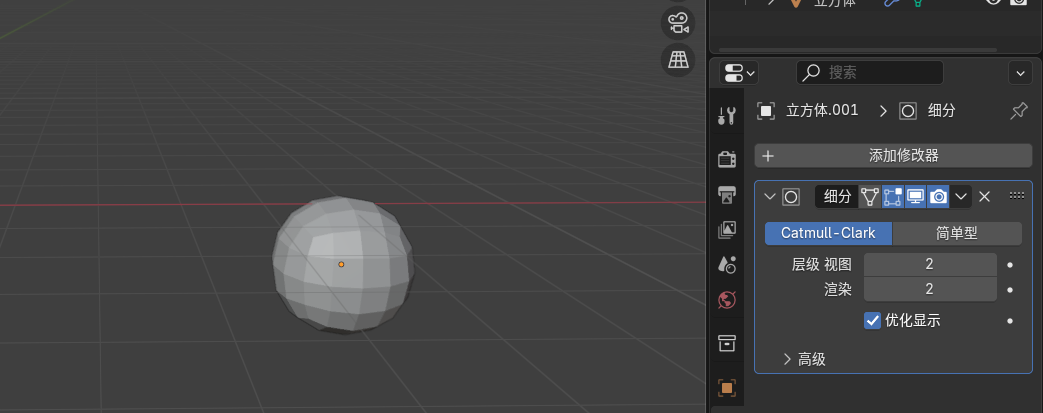Open the Output properties tab
This screenshot has width=1043, height=413.
click(x=727, y=193)
